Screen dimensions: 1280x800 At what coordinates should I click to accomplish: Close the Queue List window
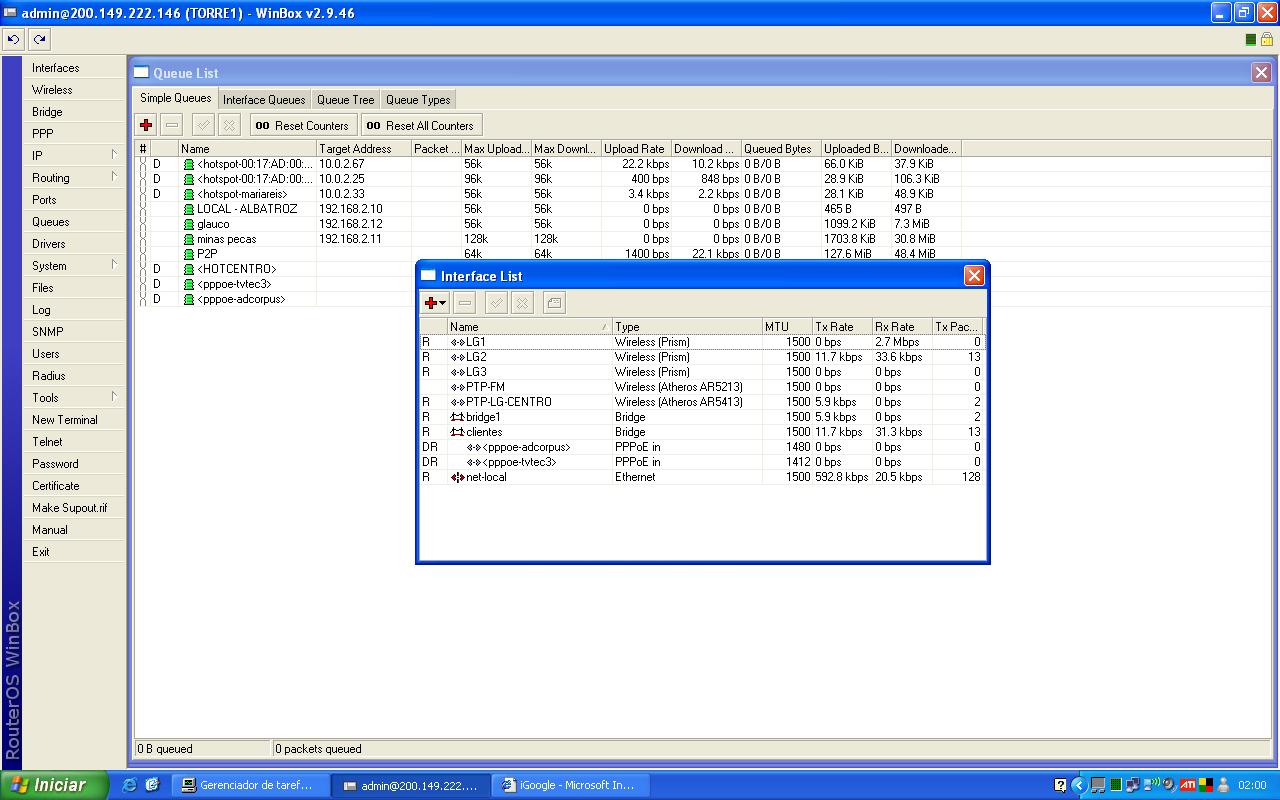(x=1261, y=72)
